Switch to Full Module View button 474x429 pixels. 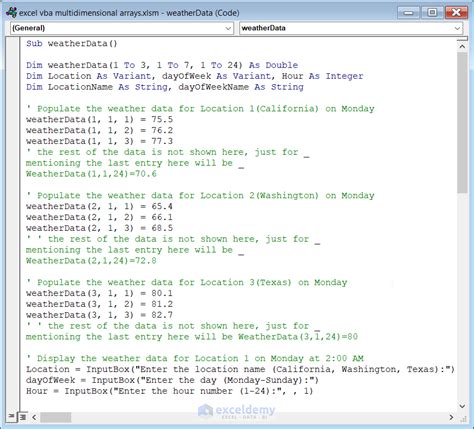[23, 417]
